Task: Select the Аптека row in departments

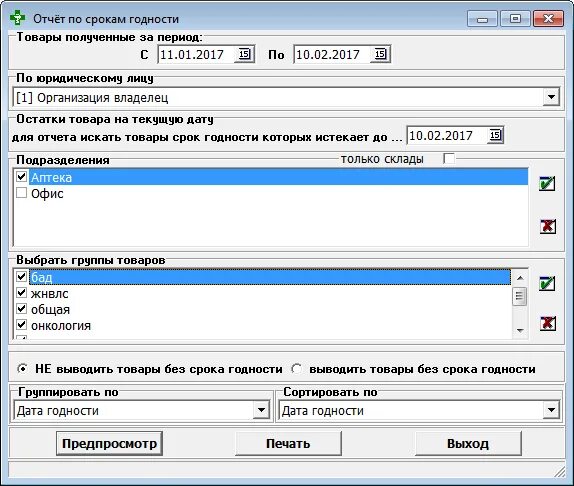Action: [x=271, y=177]
